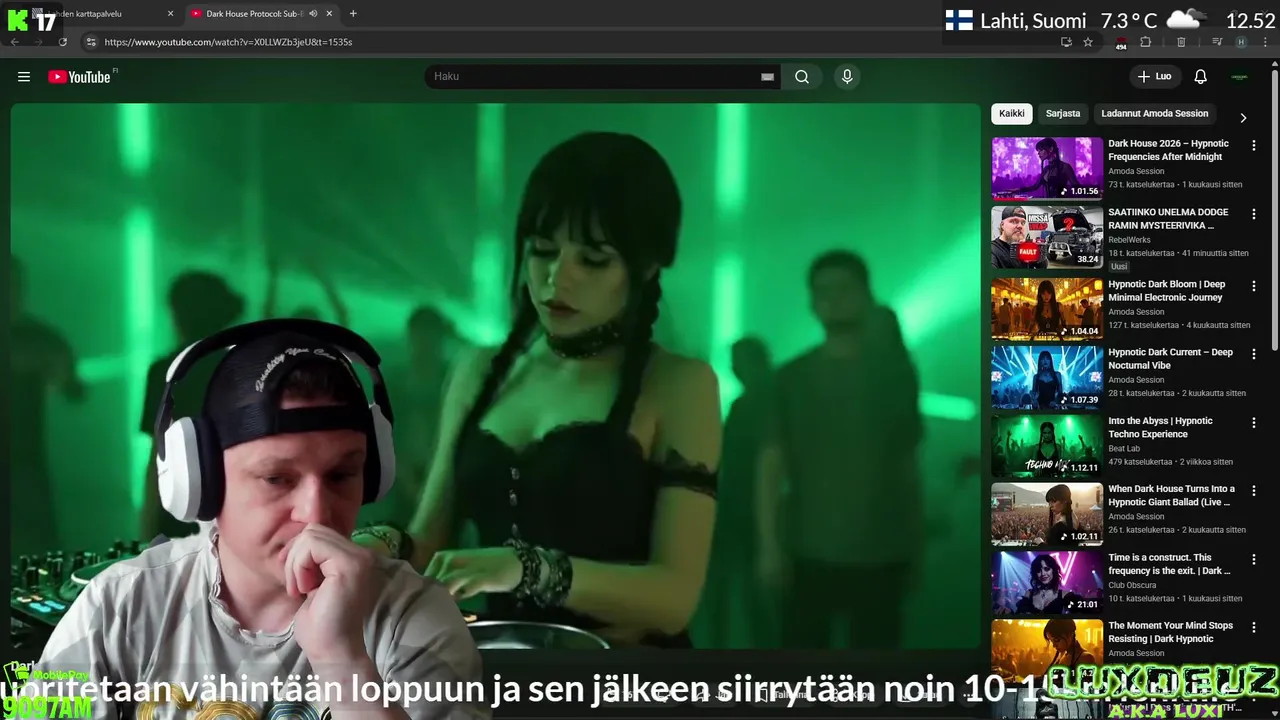
Task: Open site information icon in address bar
Action: pos(91,42)
